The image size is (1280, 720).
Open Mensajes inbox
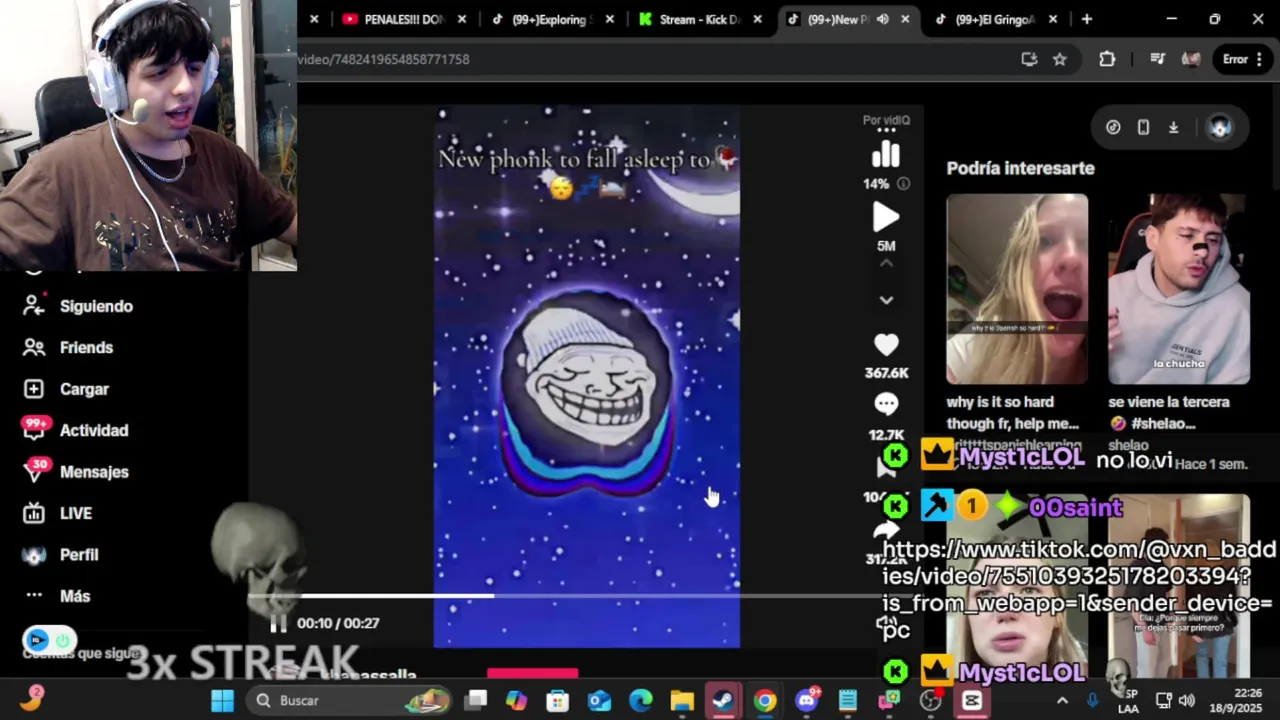75,471
